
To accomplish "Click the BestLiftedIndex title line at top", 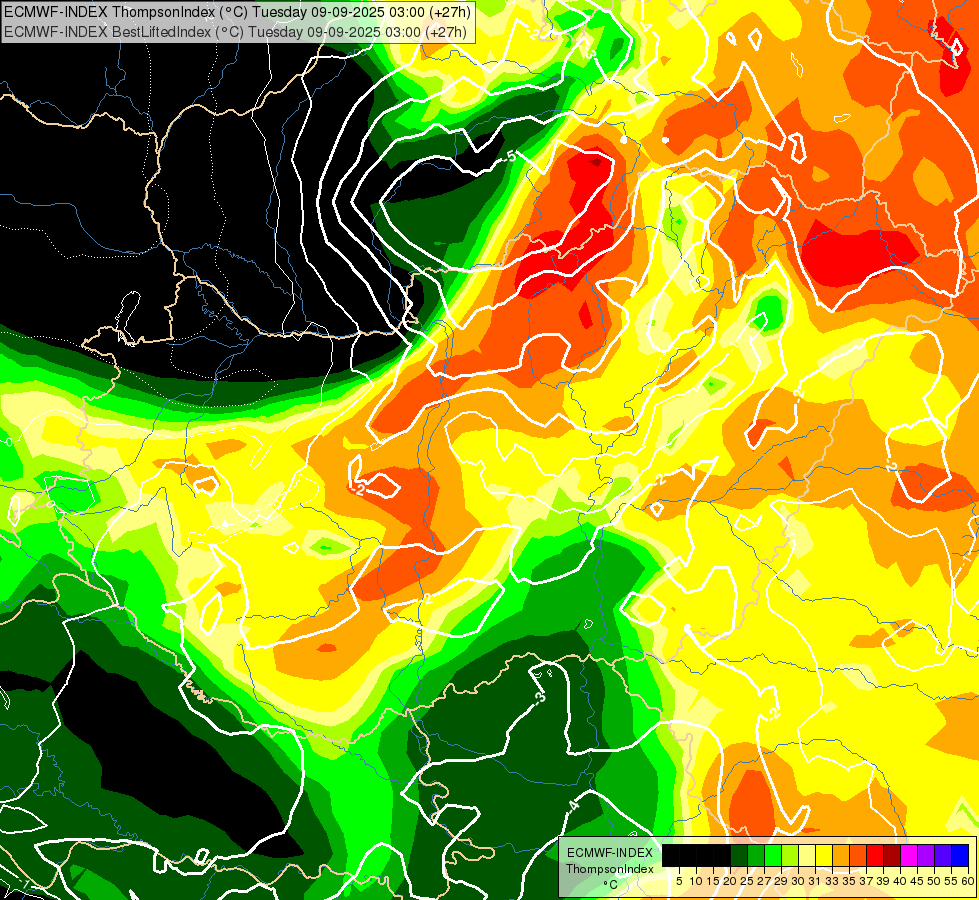I will point(236,31).
